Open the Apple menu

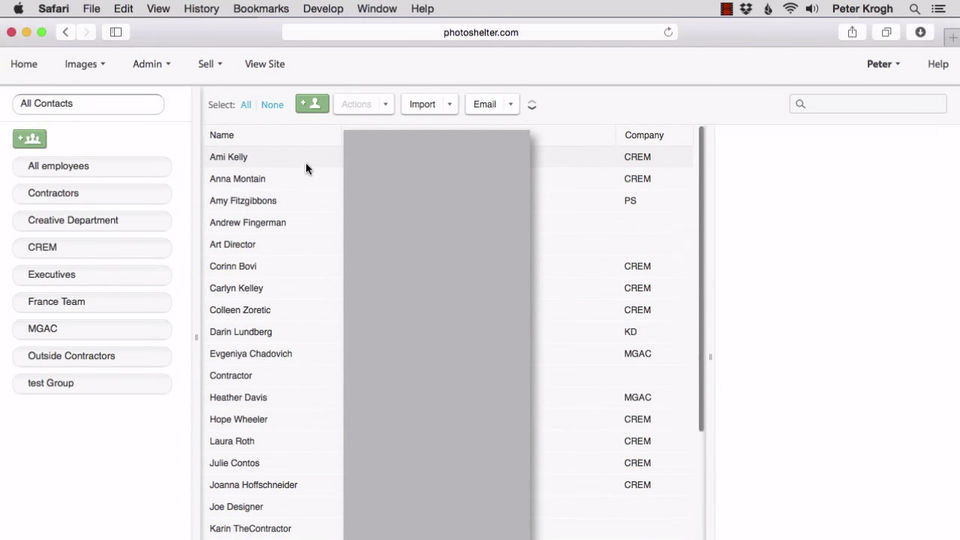click(18, 9)
